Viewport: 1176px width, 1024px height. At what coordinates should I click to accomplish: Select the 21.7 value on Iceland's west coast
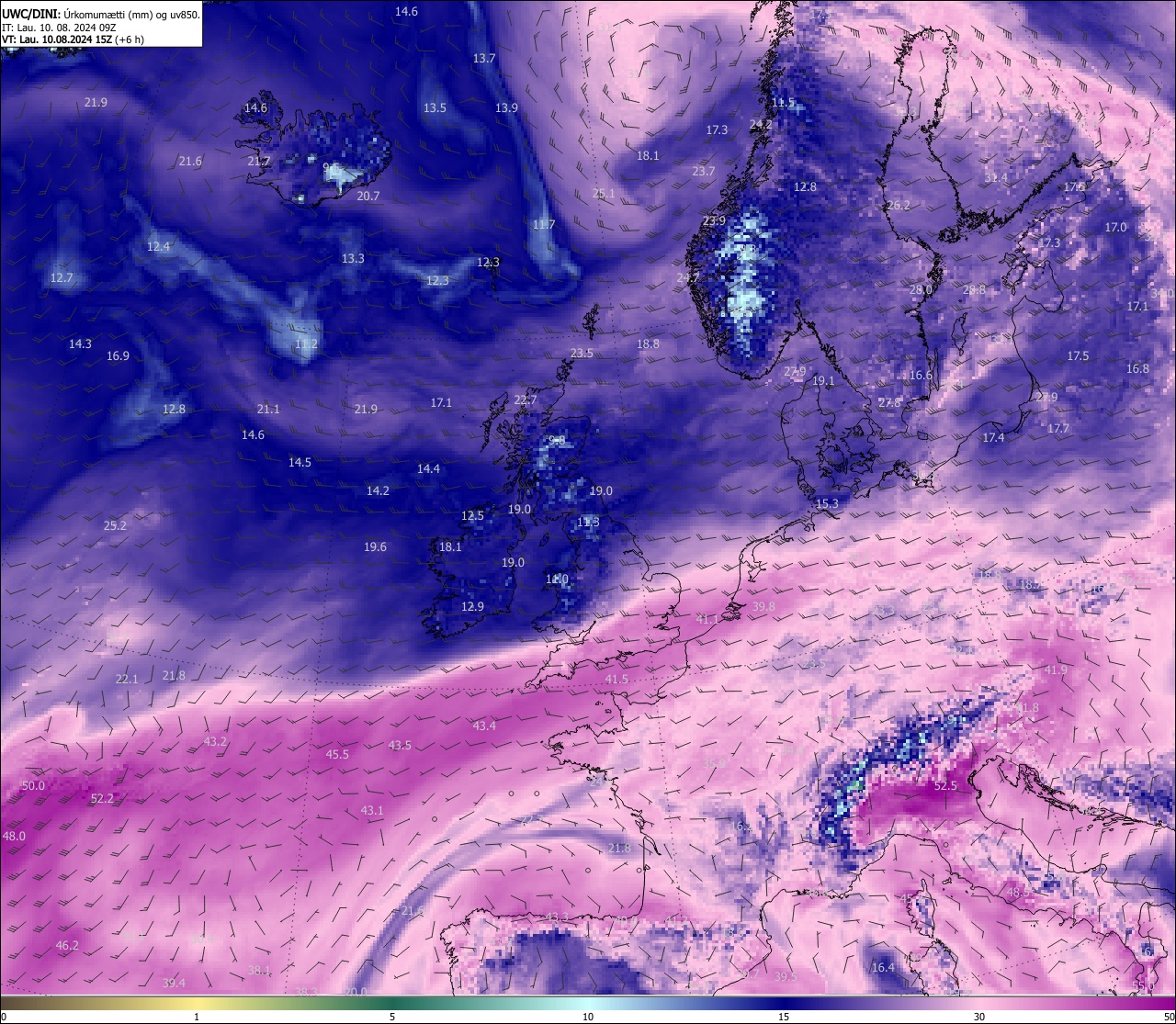point(259,162)
